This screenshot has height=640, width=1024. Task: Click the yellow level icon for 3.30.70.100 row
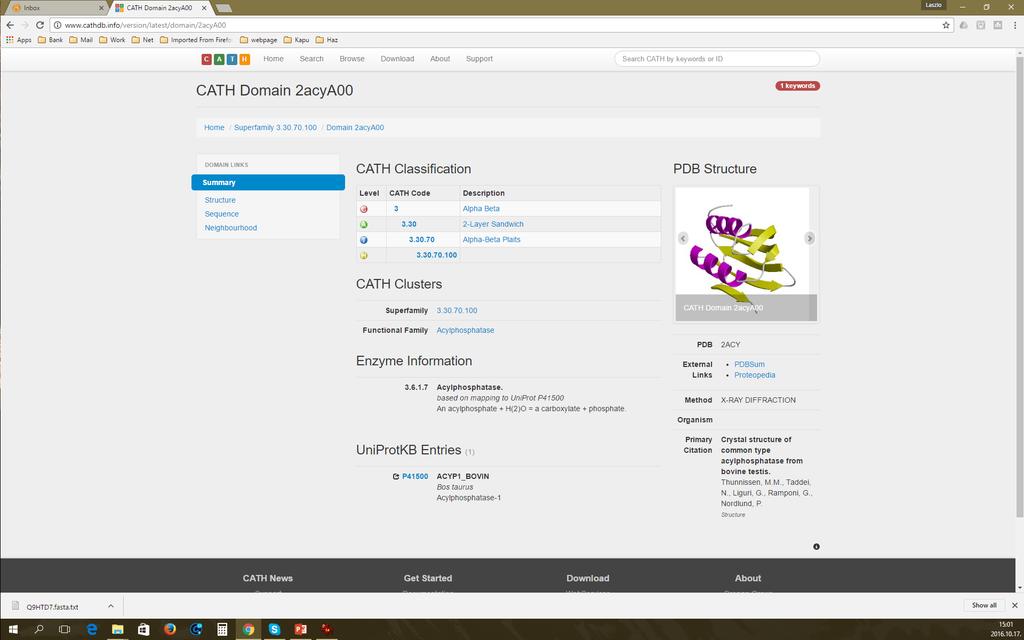tap(364, 255)
